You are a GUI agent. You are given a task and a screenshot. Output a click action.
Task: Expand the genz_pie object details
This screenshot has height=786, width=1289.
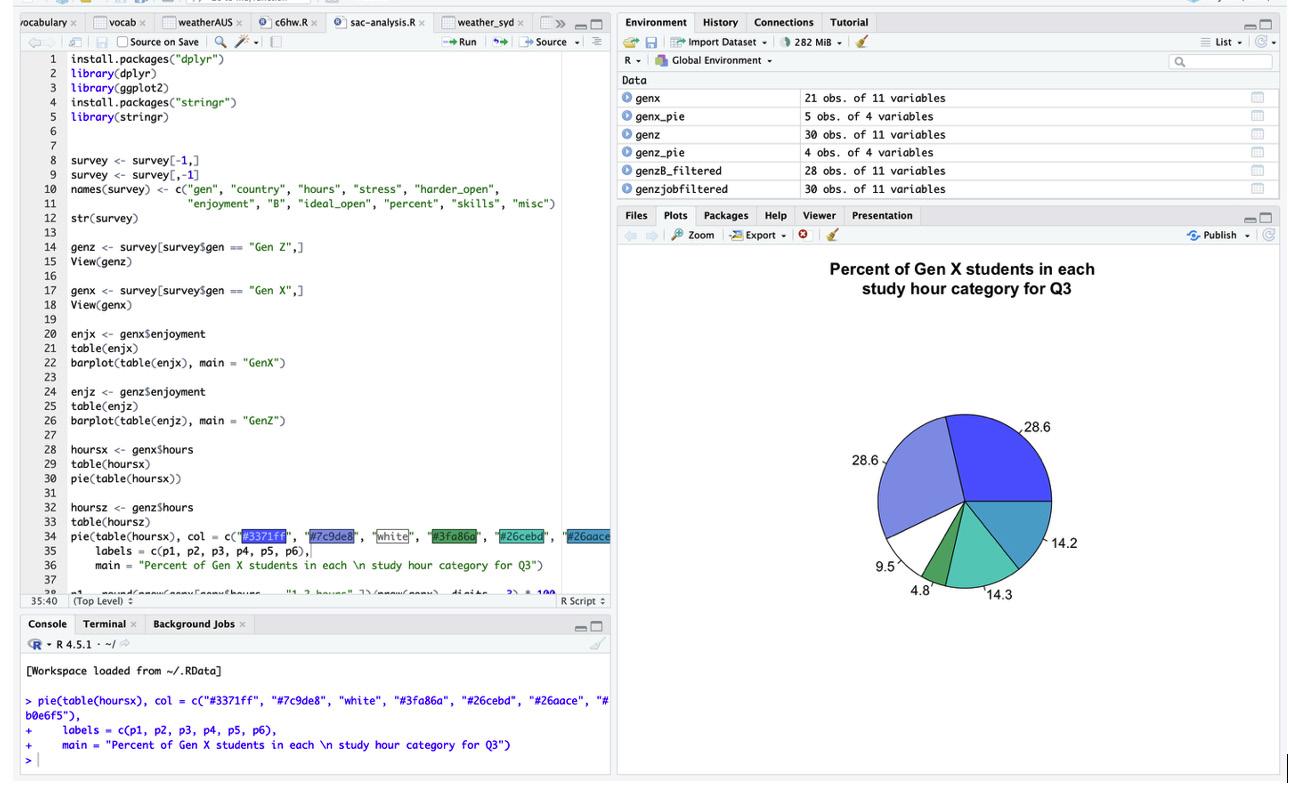pos(627,153)
